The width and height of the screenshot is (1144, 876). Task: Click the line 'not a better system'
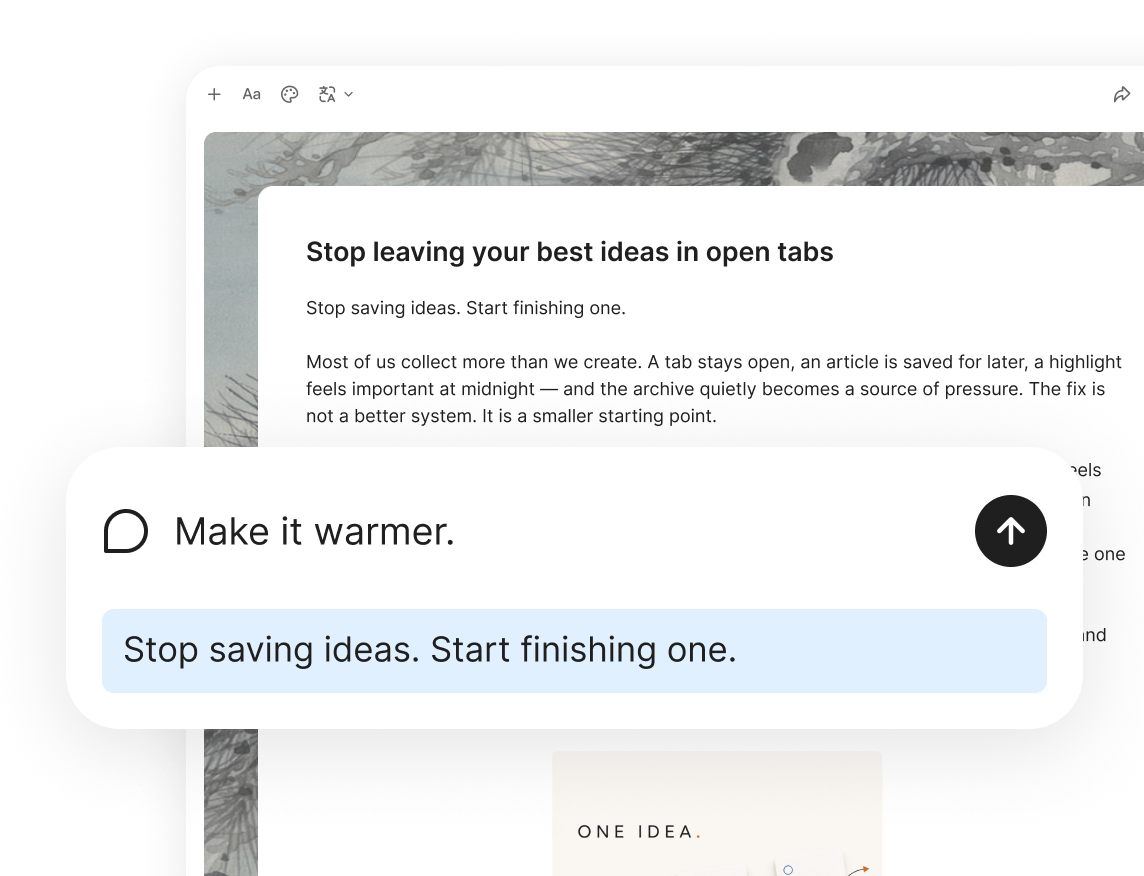511,416
